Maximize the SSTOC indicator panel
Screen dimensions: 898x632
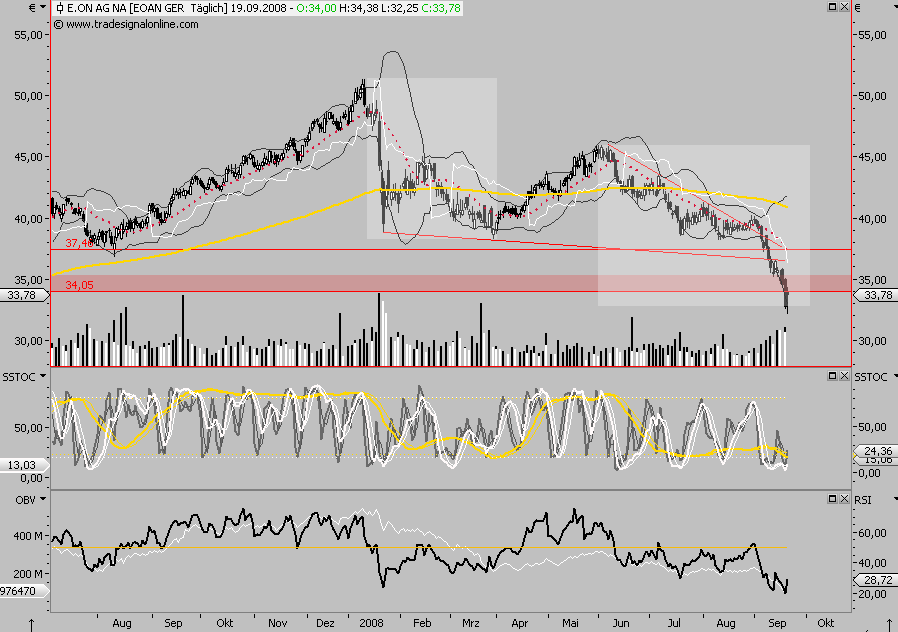(833, 376)
